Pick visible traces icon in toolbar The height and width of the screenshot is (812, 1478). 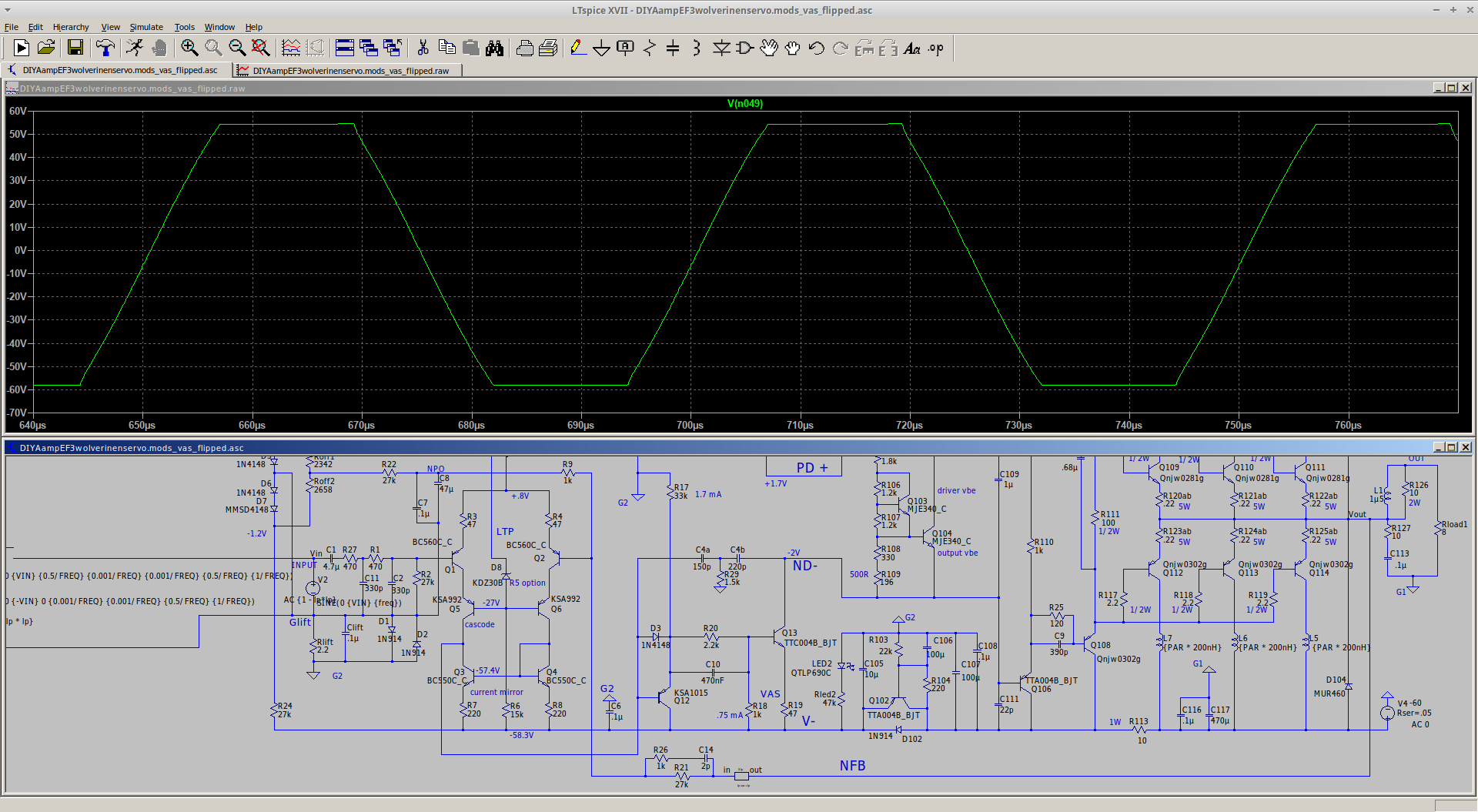click(291, 48)
